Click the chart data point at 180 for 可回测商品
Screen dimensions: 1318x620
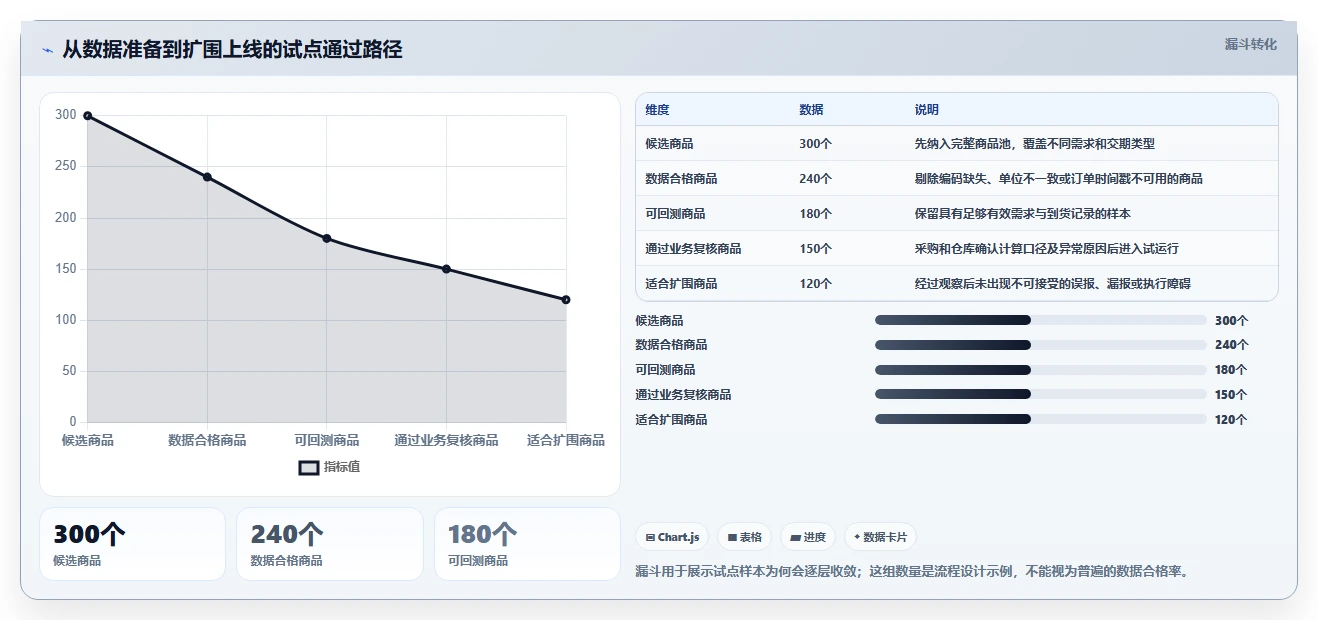327,238
